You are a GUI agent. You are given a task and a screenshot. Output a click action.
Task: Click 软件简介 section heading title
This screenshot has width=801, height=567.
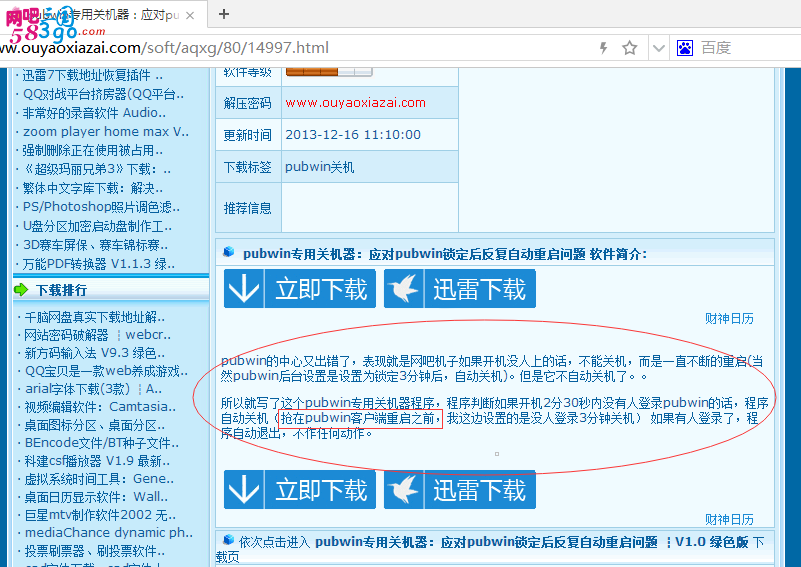click(444, 254)
